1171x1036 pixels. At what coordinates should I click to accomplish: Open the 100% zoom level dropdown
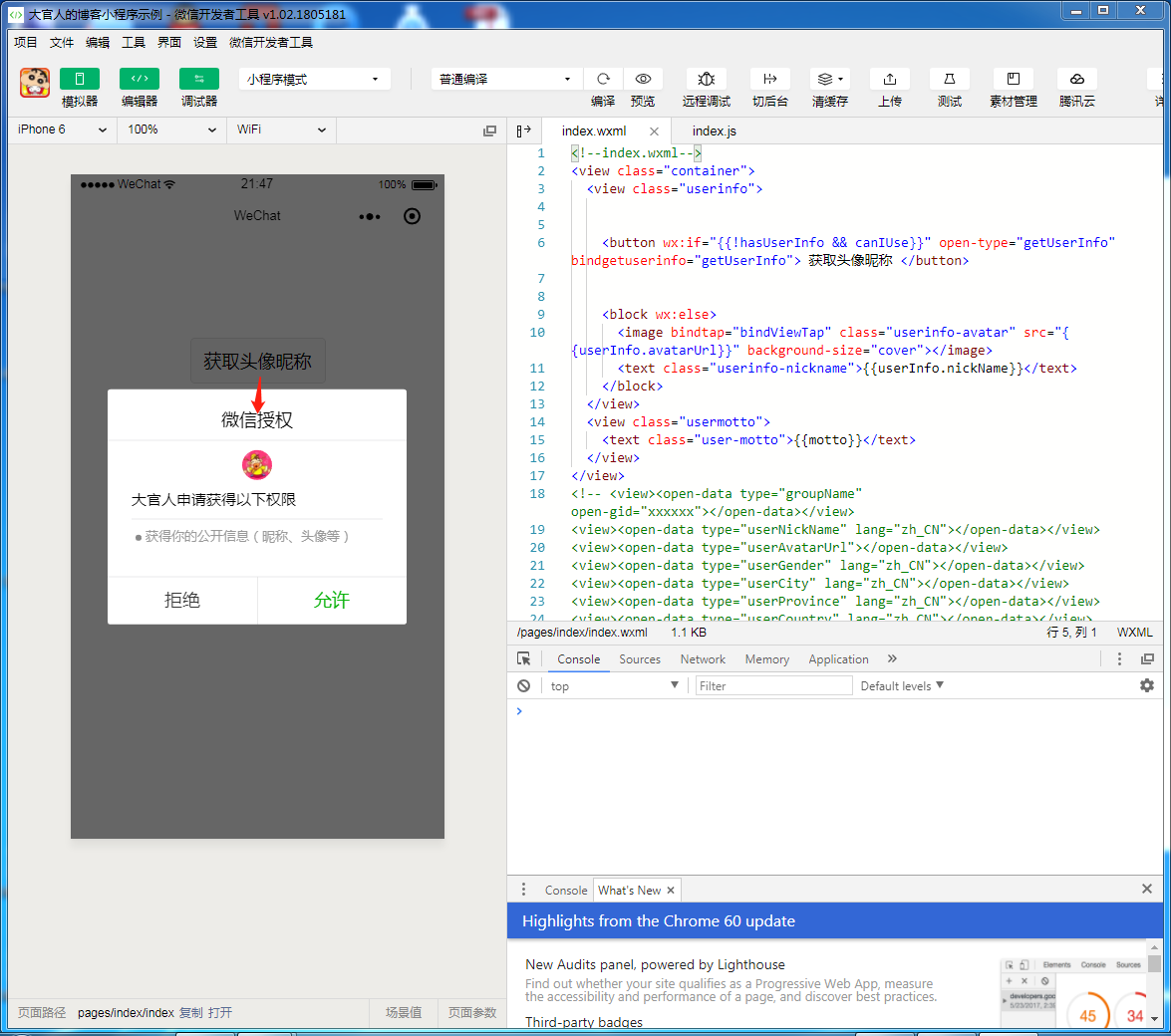click(171, 129)
